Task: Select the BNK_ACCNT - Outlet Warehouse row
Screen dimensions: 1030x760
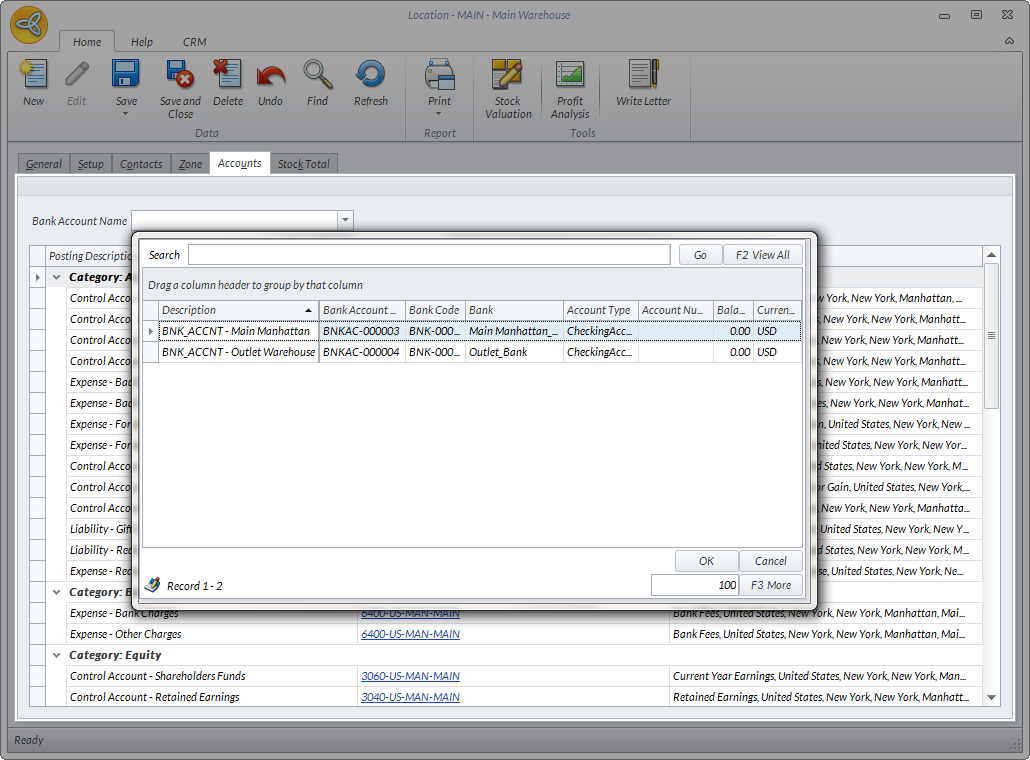Action: pos(238,352)
